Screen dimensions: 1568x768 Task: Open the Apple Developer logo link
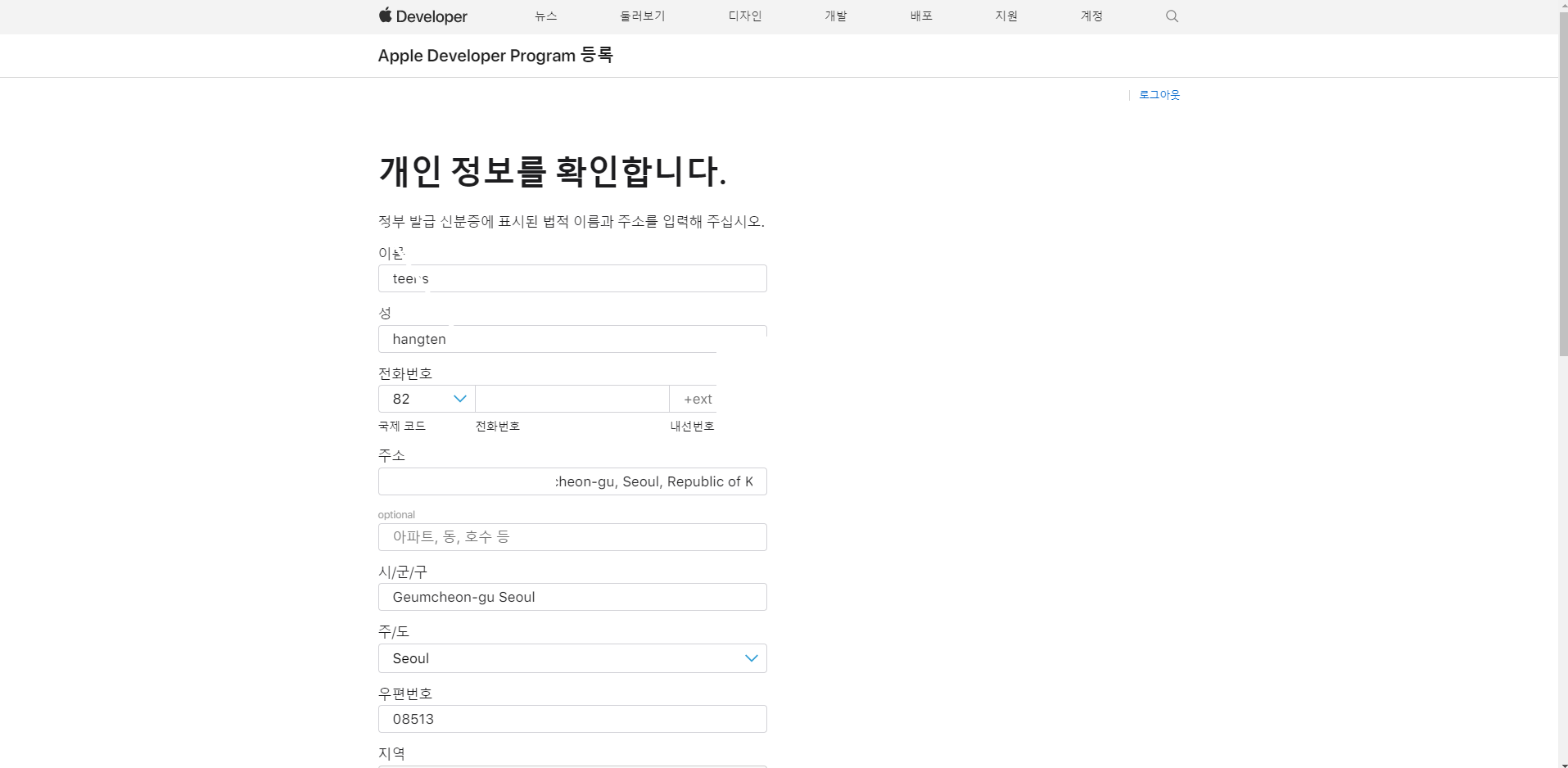click(x=423, y=16)
